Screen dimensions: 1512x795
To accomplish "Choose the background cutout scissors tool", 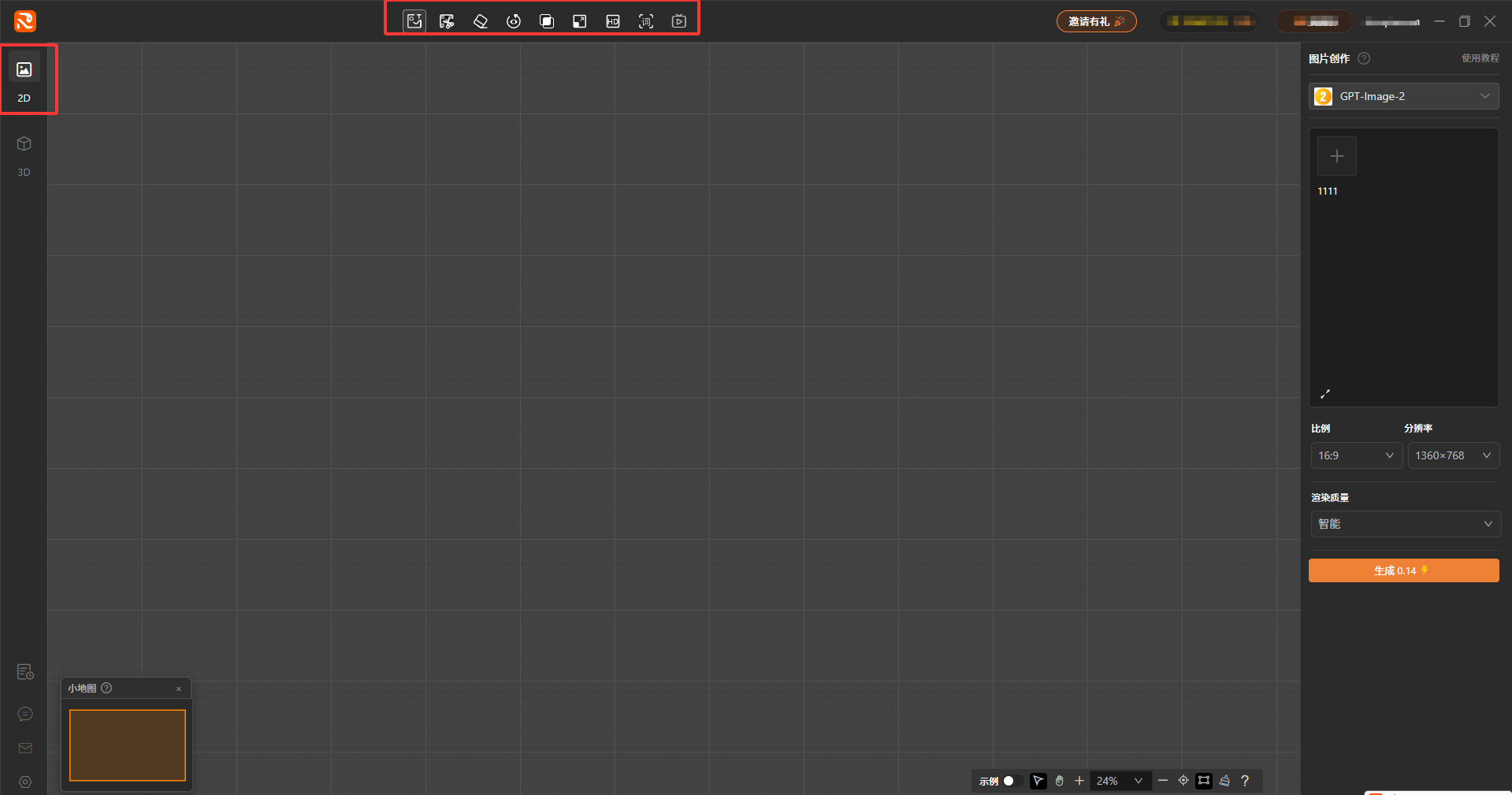I will pyautogui.click(x=447, y=21).
